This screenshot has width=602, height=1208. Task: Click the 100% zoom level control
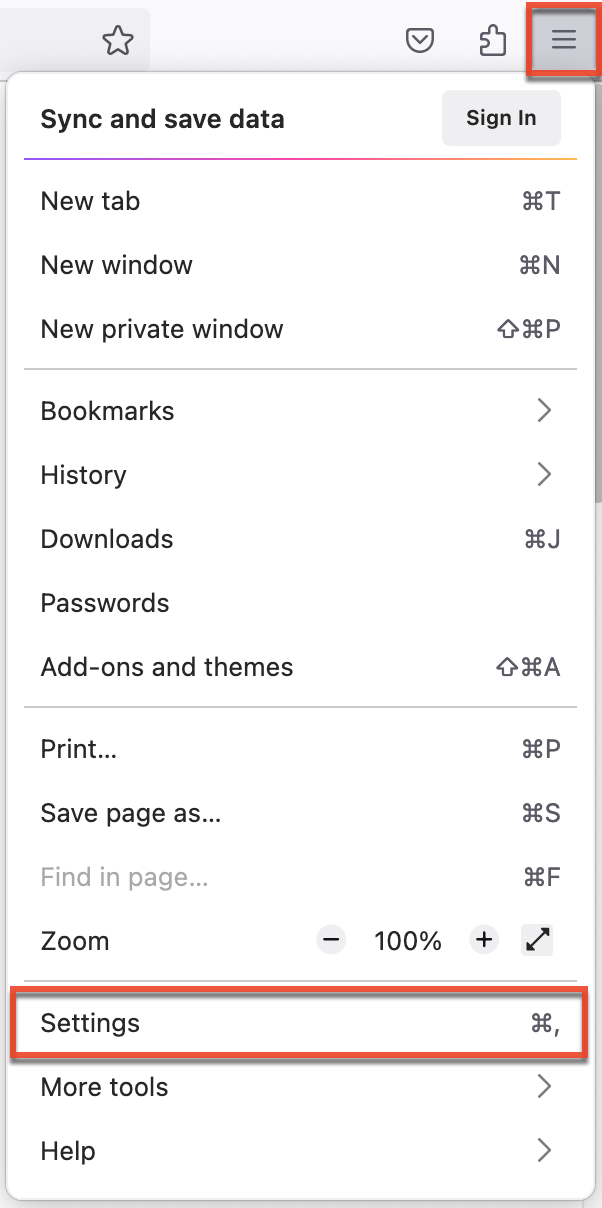coord(407,940)
